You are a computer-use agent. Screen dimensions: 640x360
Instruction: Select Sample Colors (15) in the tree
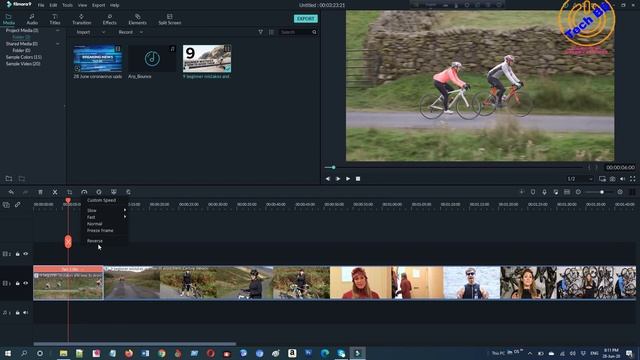tap(24, 57)
